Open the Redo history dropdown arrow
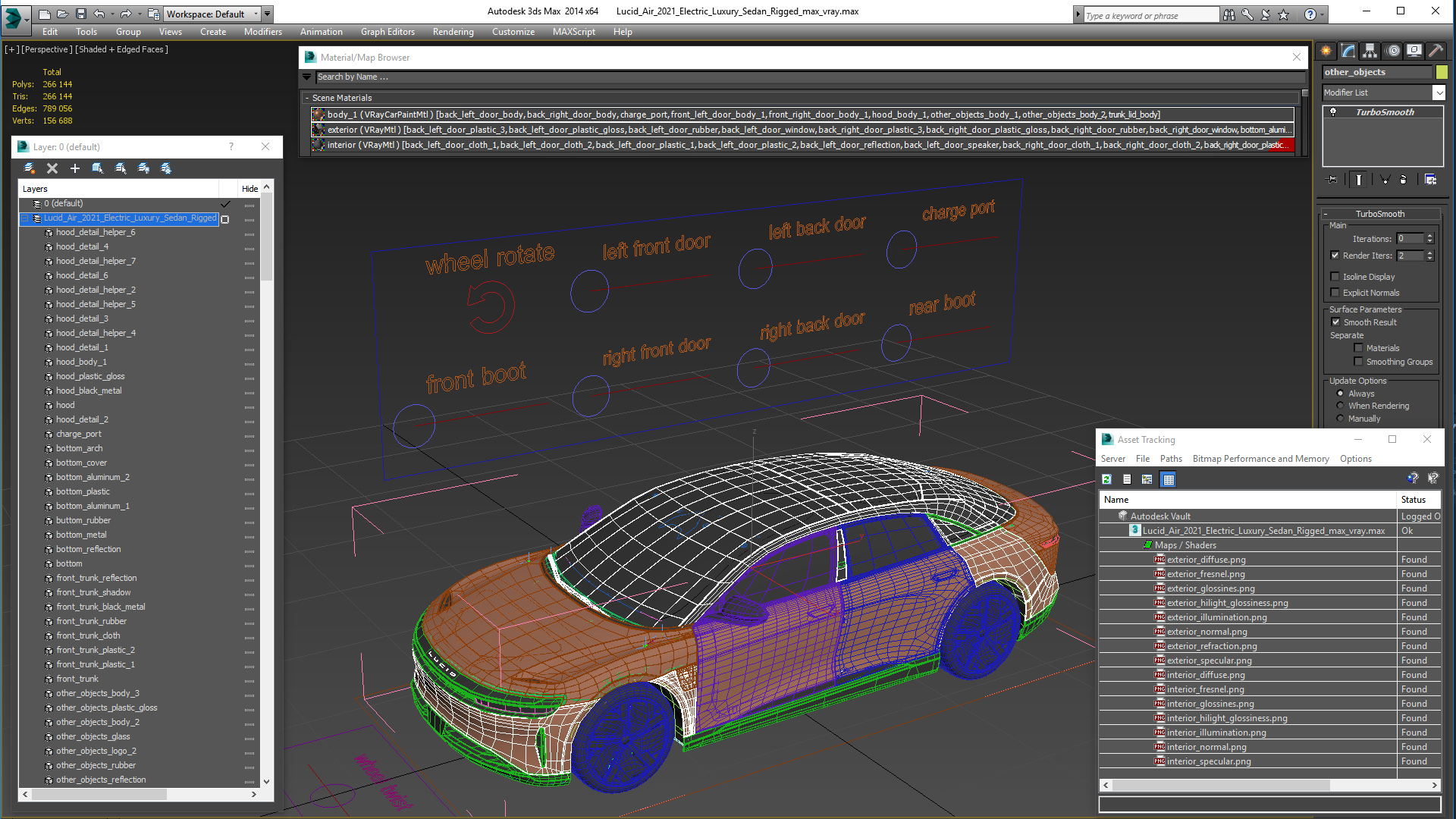The height and width of the screenshot is (819, 1456). [140, 14]
